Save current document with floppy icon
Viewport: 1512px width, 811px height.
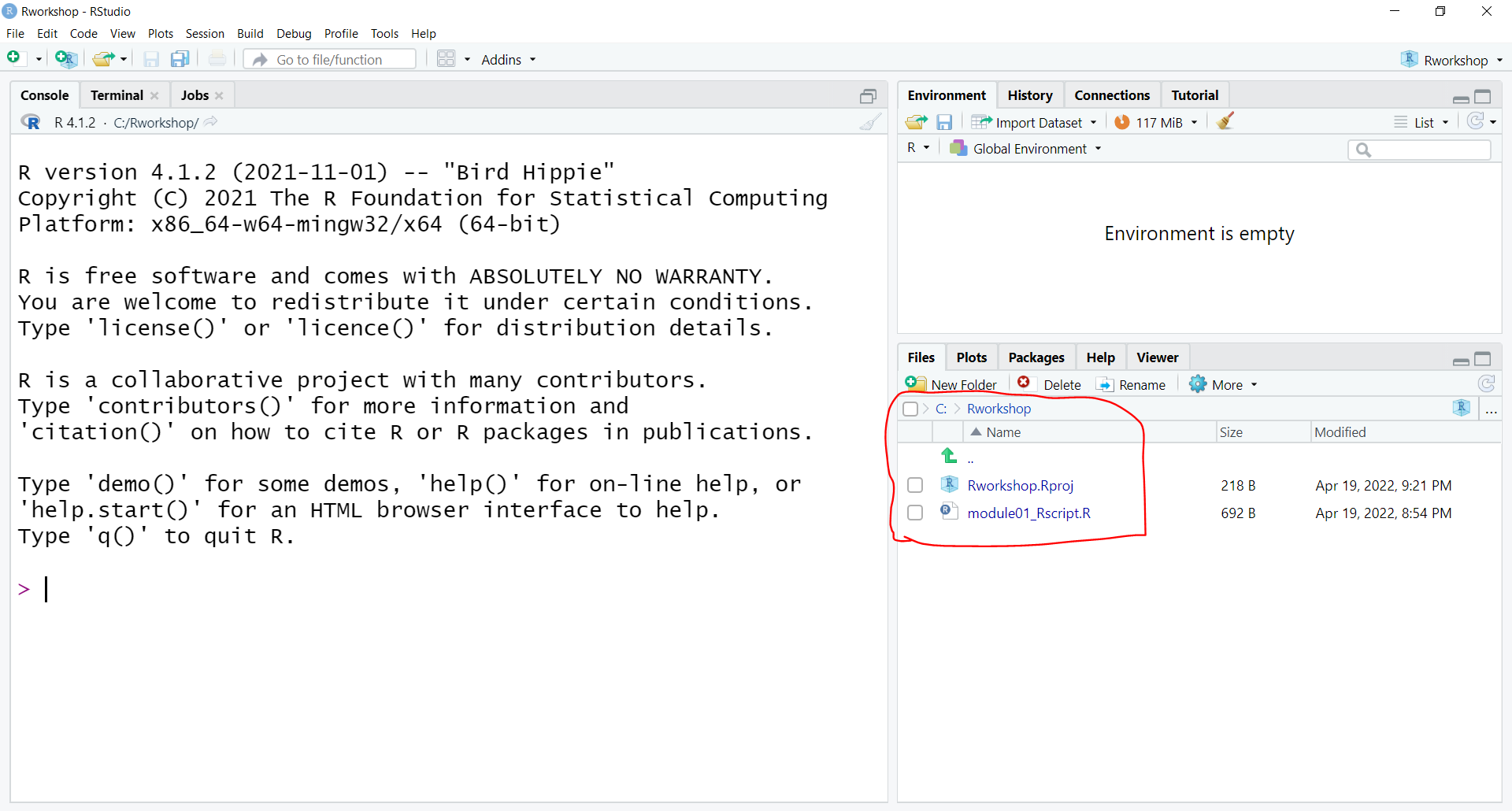click(151, 59)
